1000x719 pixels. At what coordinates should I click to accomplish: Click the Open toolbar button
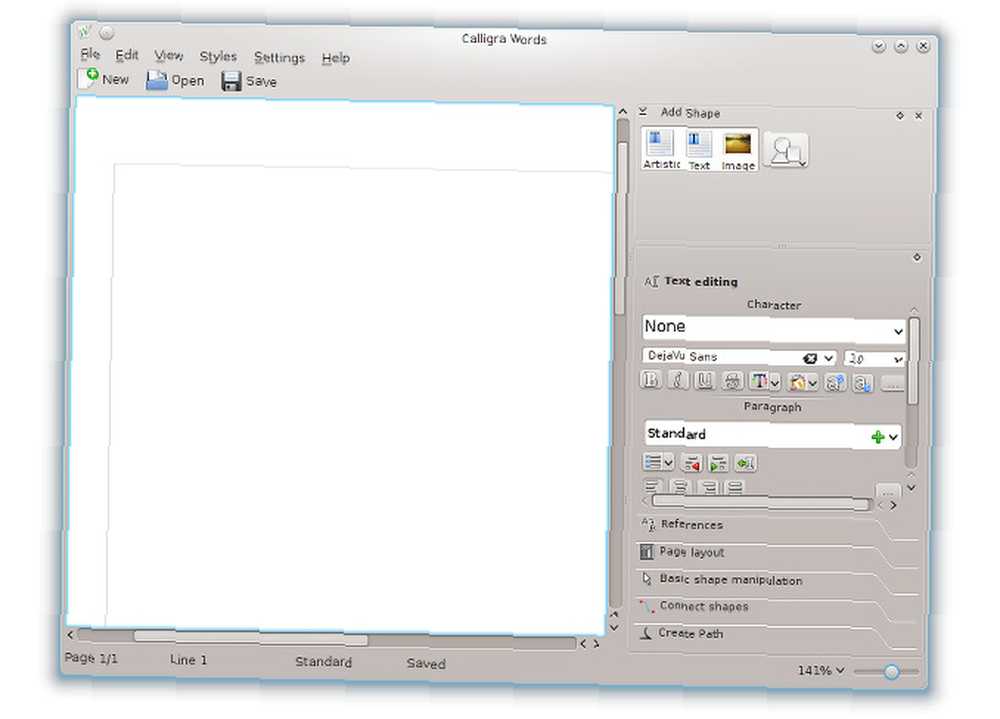click(x=175, y=80)
